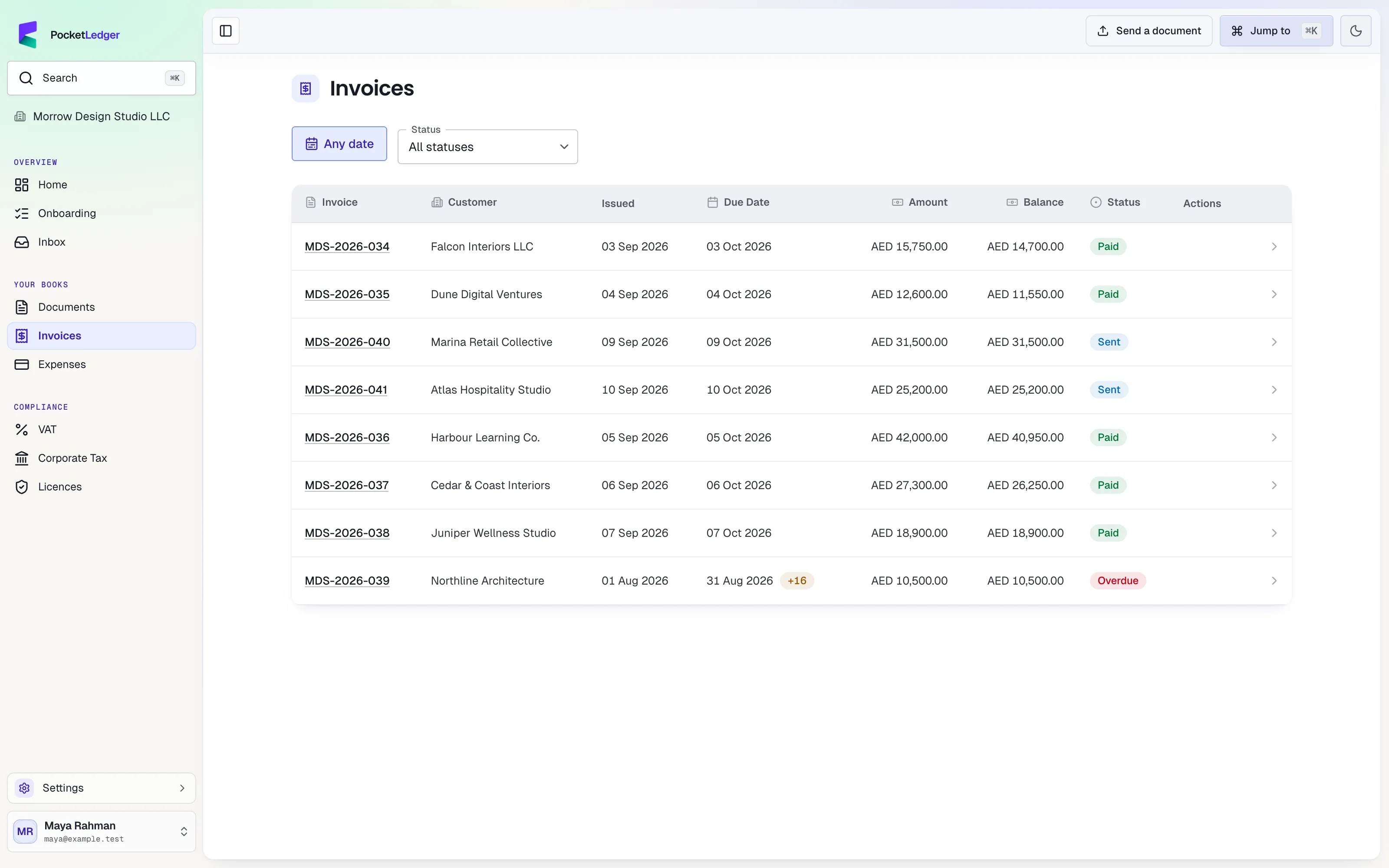Open invoice link MDS-2026-041

point(346,390)
